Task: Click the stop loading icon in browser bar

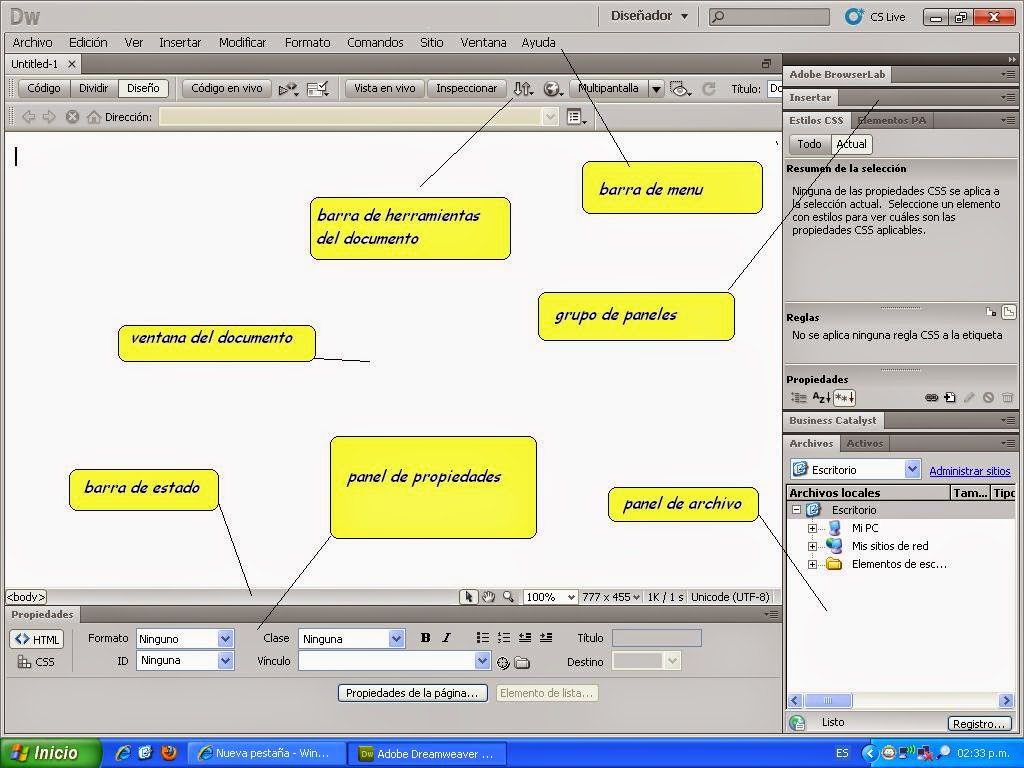Action: (72, 117)
